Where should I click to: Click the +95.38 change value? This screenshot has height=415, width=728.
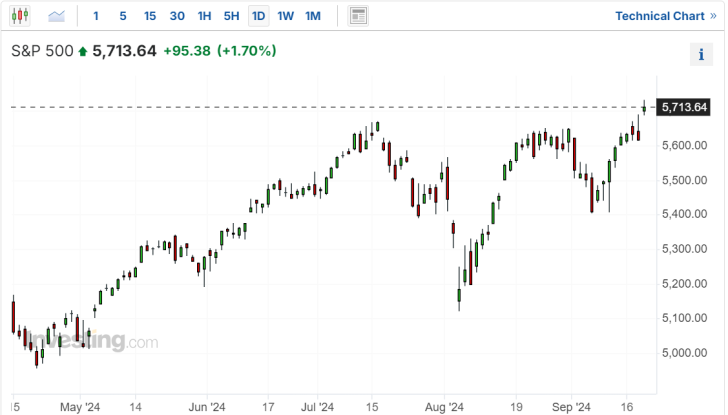pyautogui.click(x=187, y=51)
